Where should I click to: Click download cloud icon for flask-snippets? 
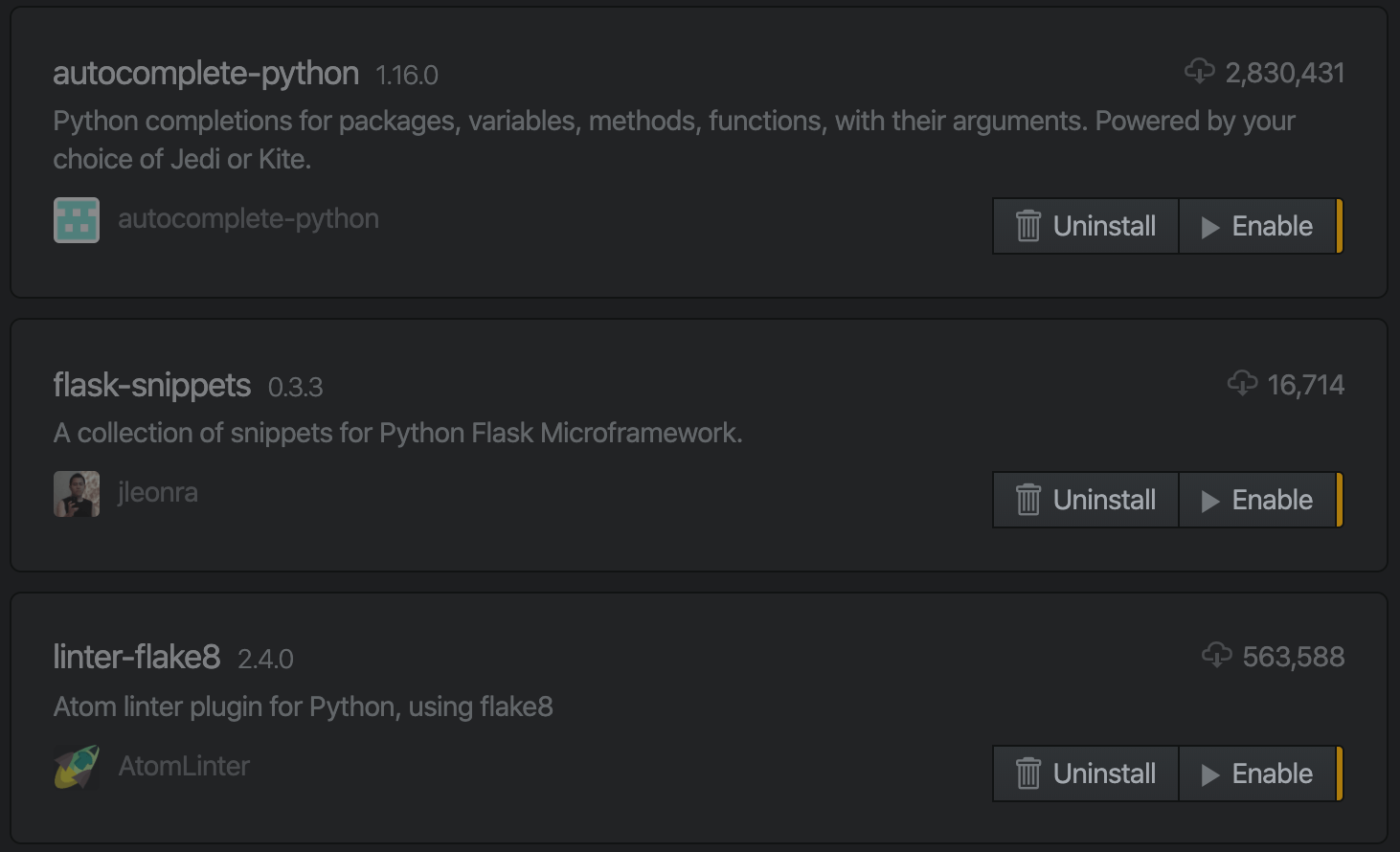coord(1242,384)
